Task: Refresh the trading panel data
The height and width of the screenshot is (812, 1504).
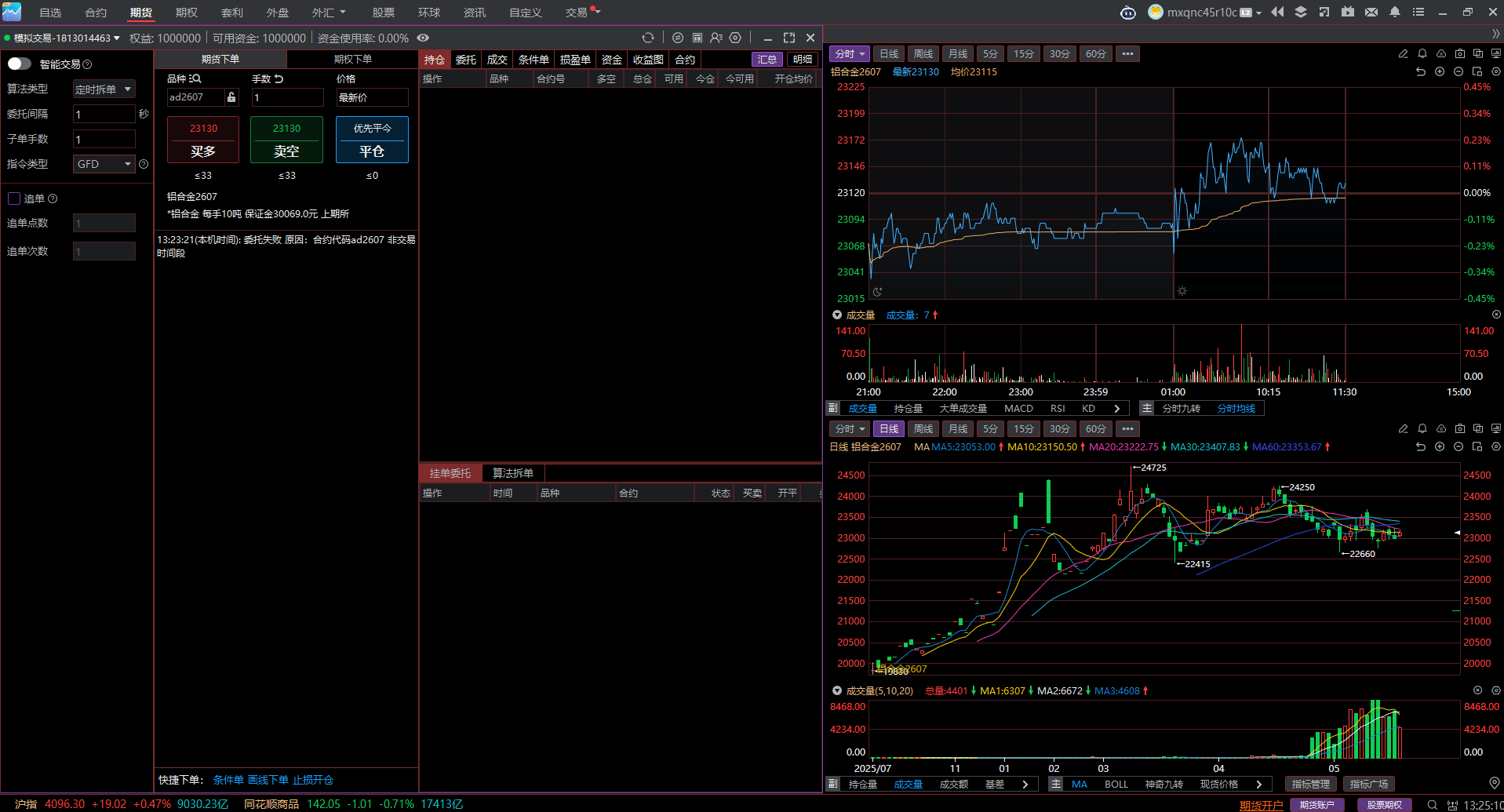Action: click(648, 38)
